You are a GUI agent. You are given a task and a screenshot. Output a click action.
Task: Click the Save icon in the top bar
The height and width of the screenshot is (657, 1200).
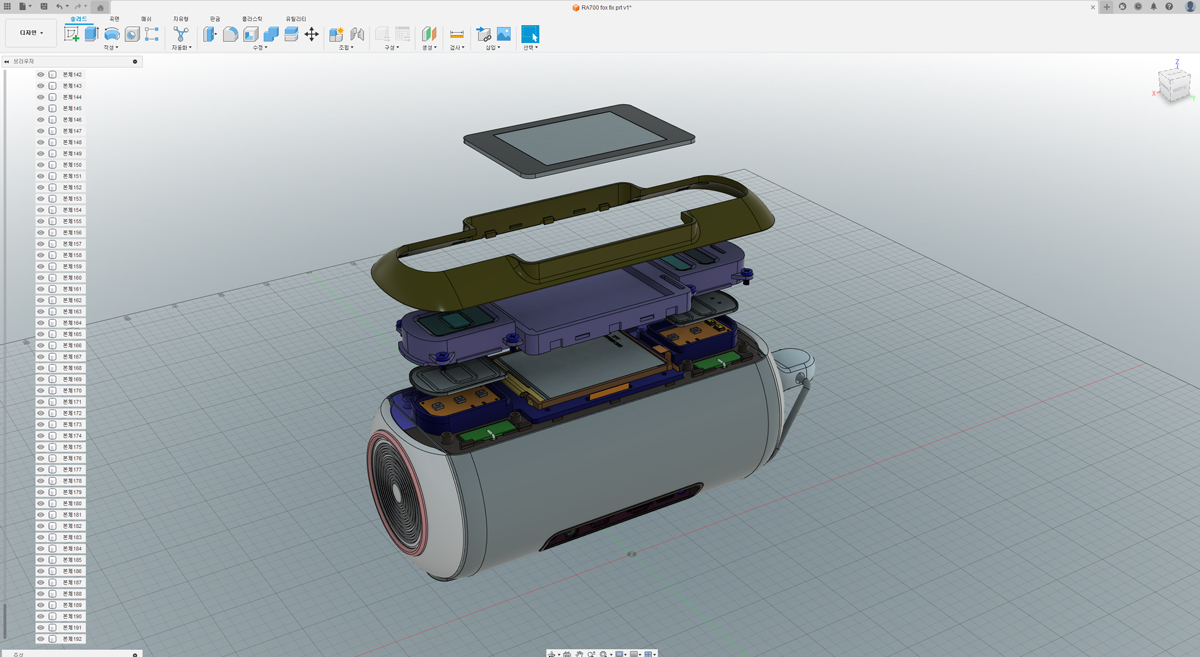[x=44, y=7]
